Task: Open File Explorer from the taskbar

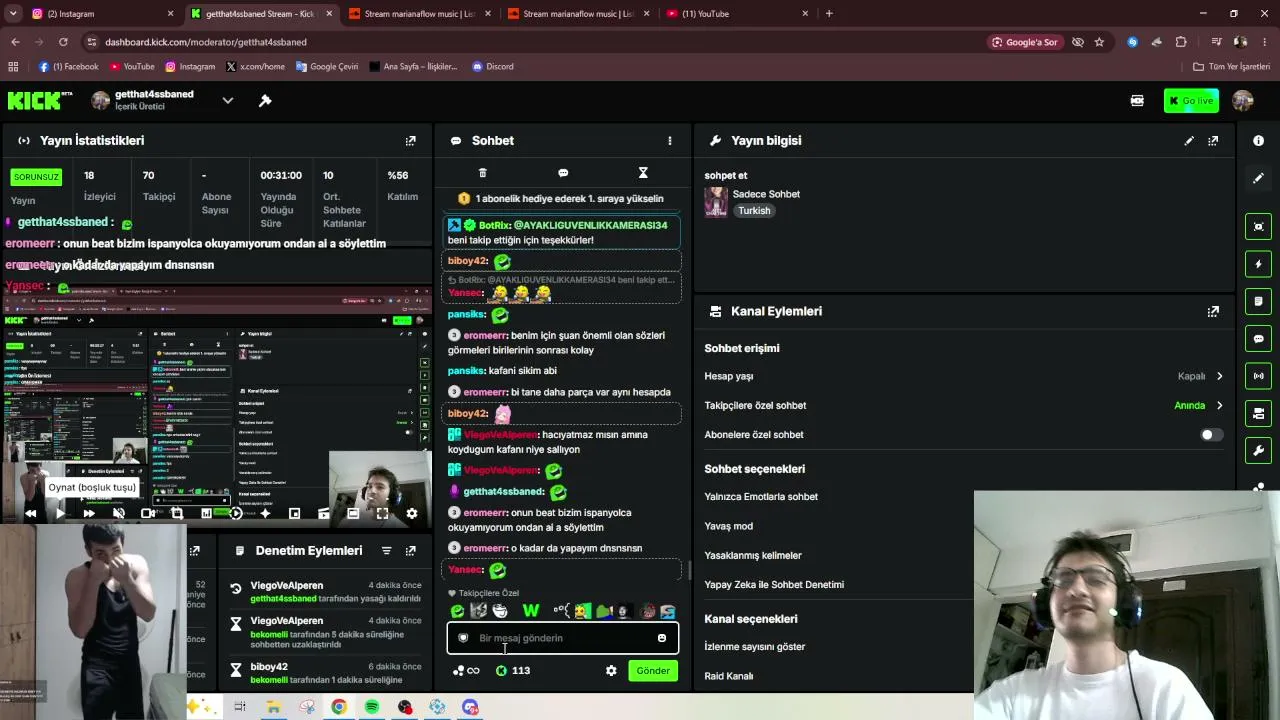Action: 273,707
